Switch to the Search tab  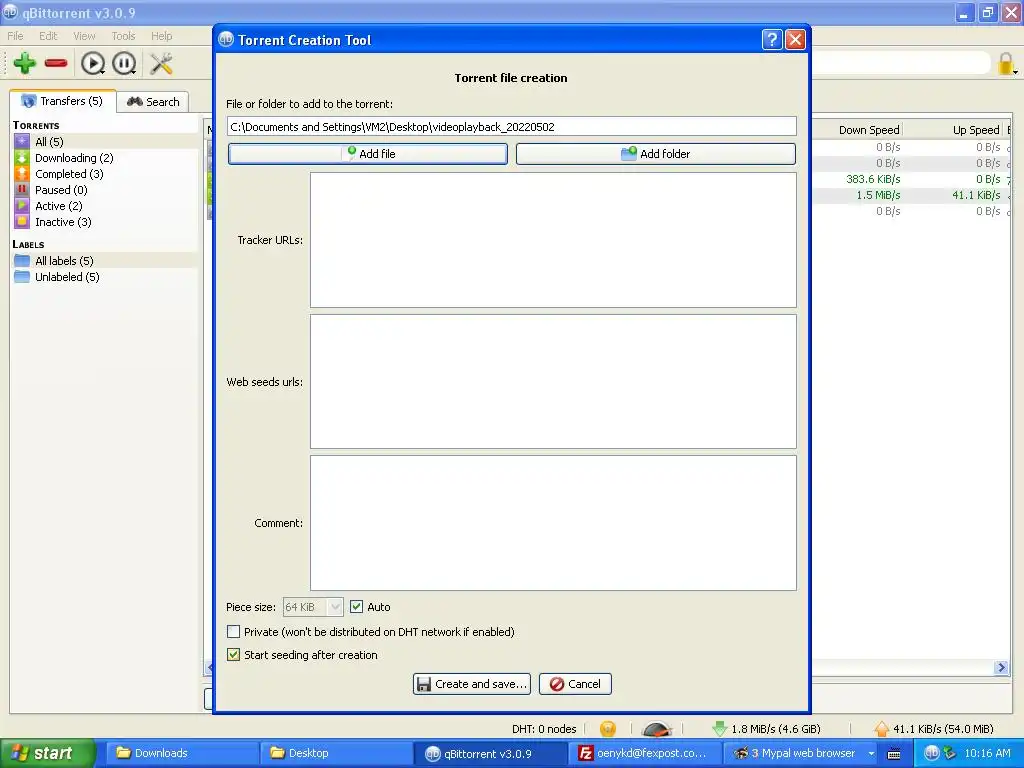(153, 102)
